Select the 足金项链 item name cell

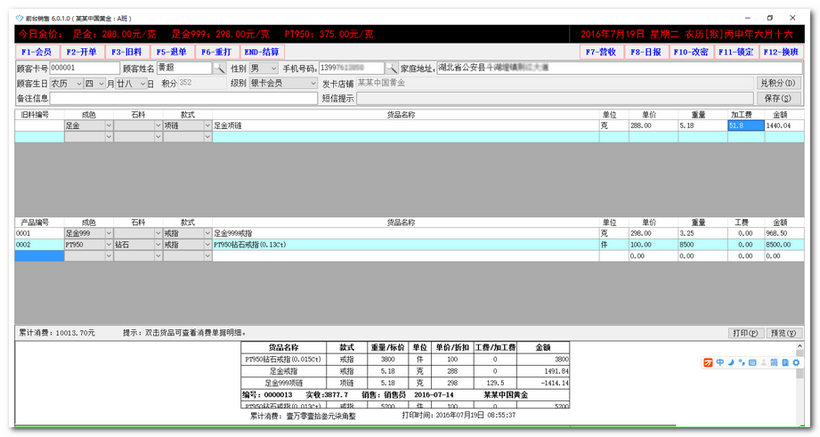(x=406, y=125)
